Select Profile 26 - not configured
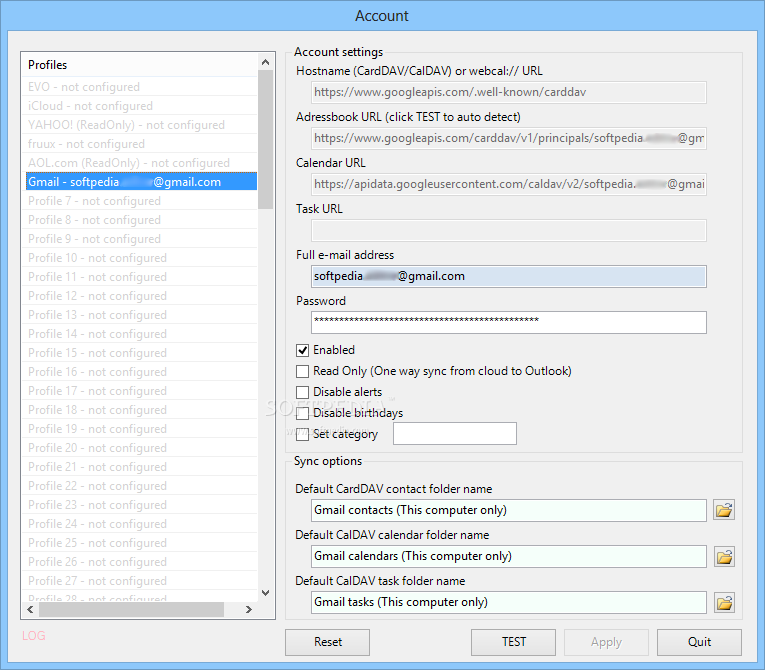Screen dimensions: 765x670 [x=139, y=563]
